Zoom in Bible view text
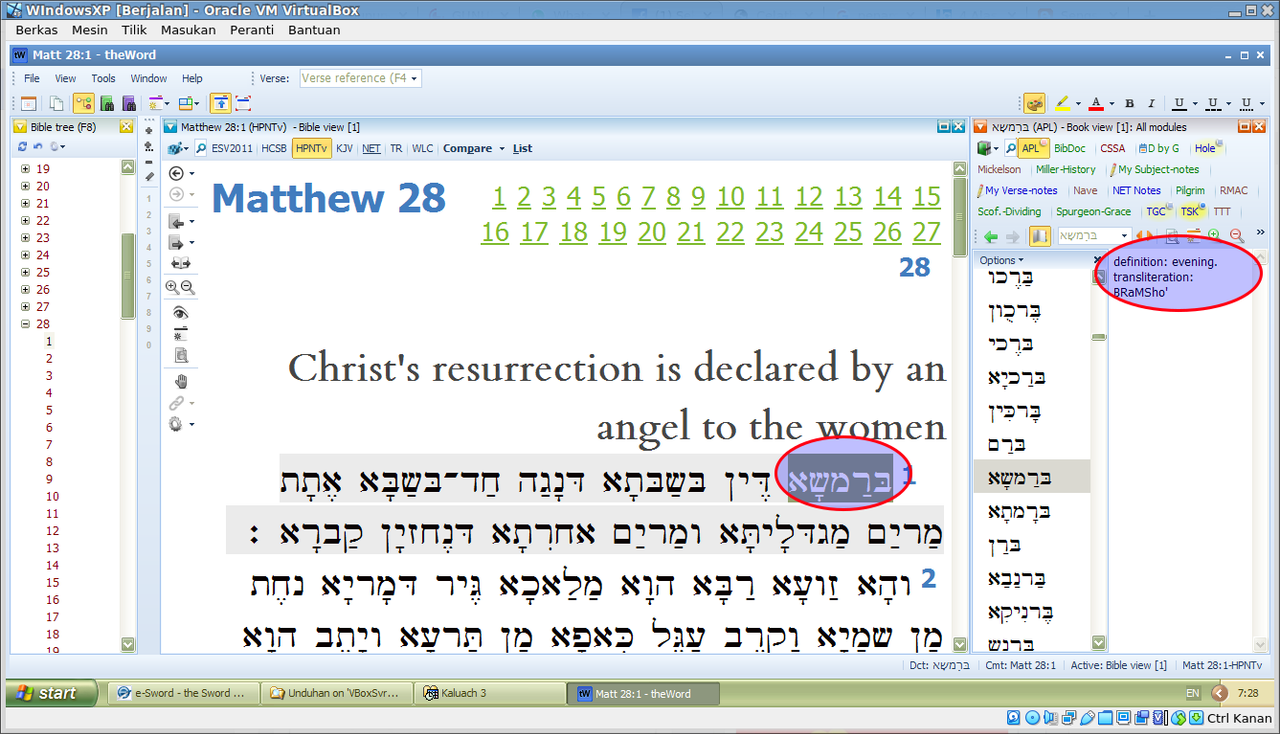Screen dimensions: 1280x734 pyautogui.click(x=172, y=287)
